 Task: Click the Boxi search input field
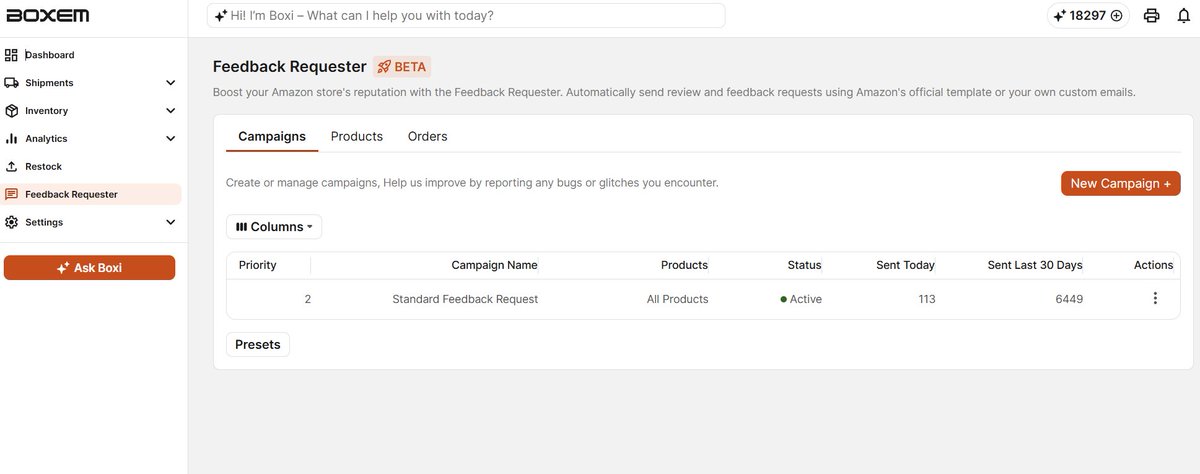coord(467,16)
